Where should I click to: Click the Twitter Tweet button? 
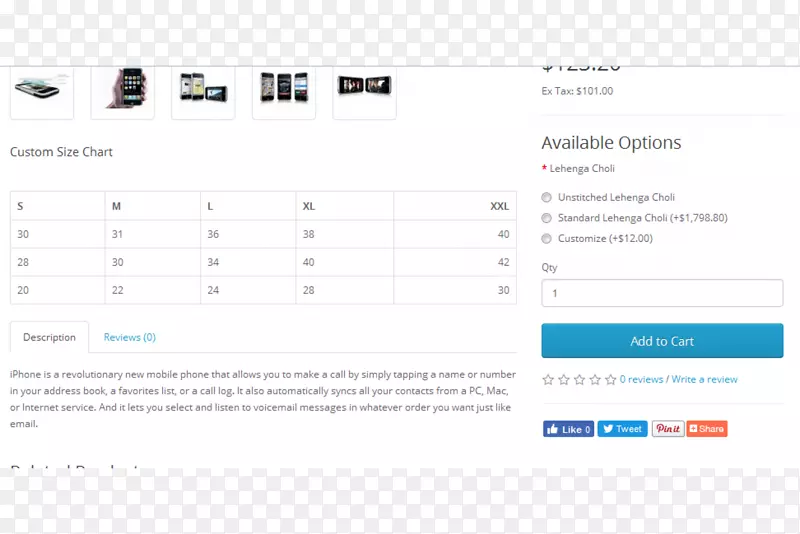pos(622,429)
